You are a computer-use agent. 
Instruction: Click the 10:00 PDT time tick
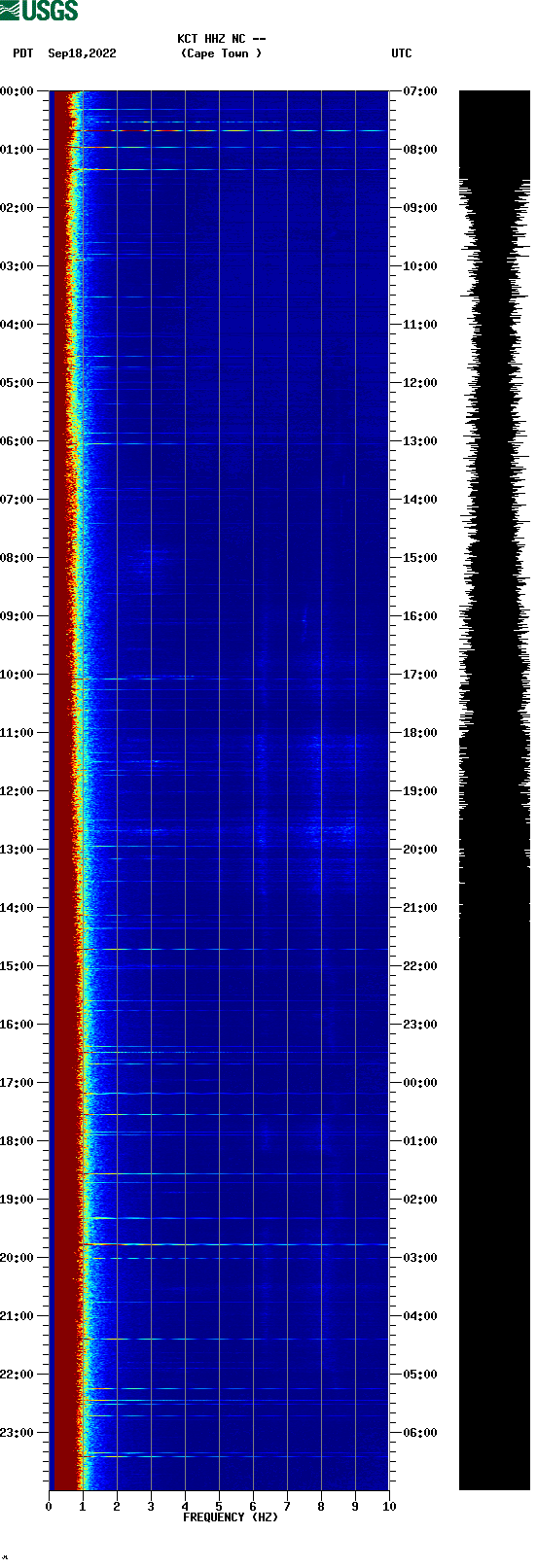(17, 675)
